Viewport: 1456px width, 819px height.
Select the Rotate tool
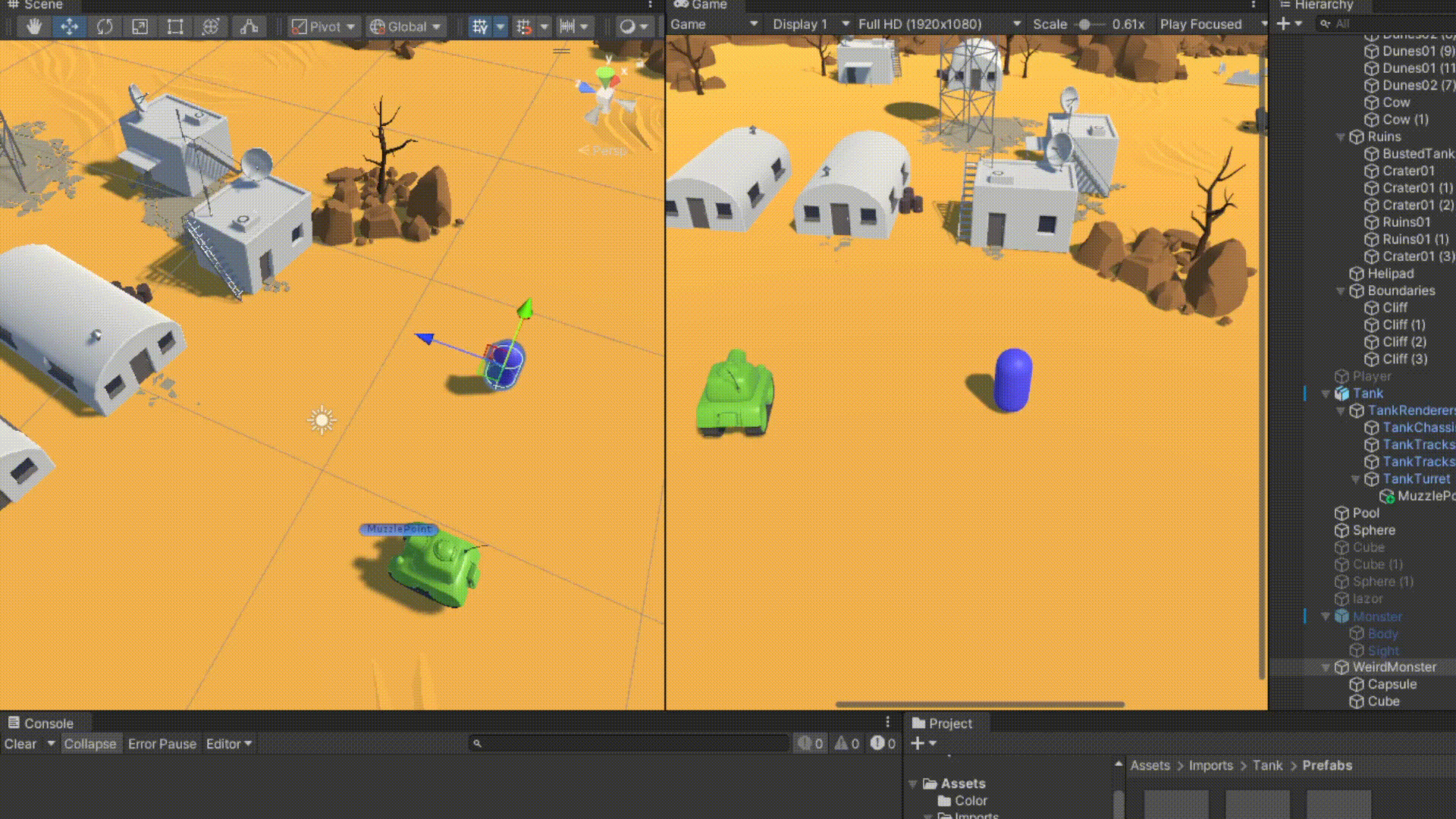click(x=105, y=27)
